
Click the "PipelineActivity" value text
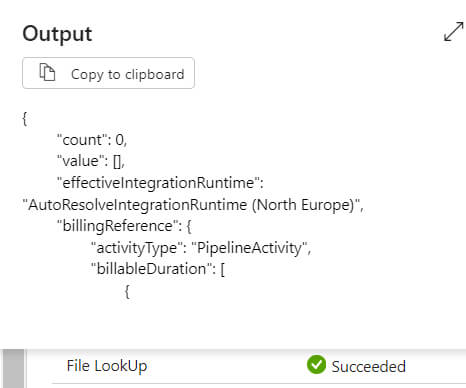coord(249,248)
